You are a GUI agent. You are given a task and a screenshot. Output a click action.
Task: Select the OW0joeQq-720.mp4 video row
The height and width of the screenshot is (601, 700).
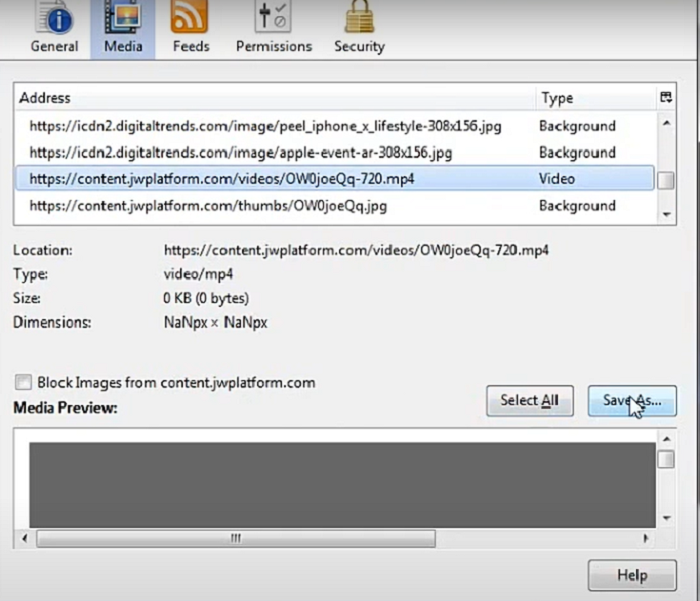335,179
